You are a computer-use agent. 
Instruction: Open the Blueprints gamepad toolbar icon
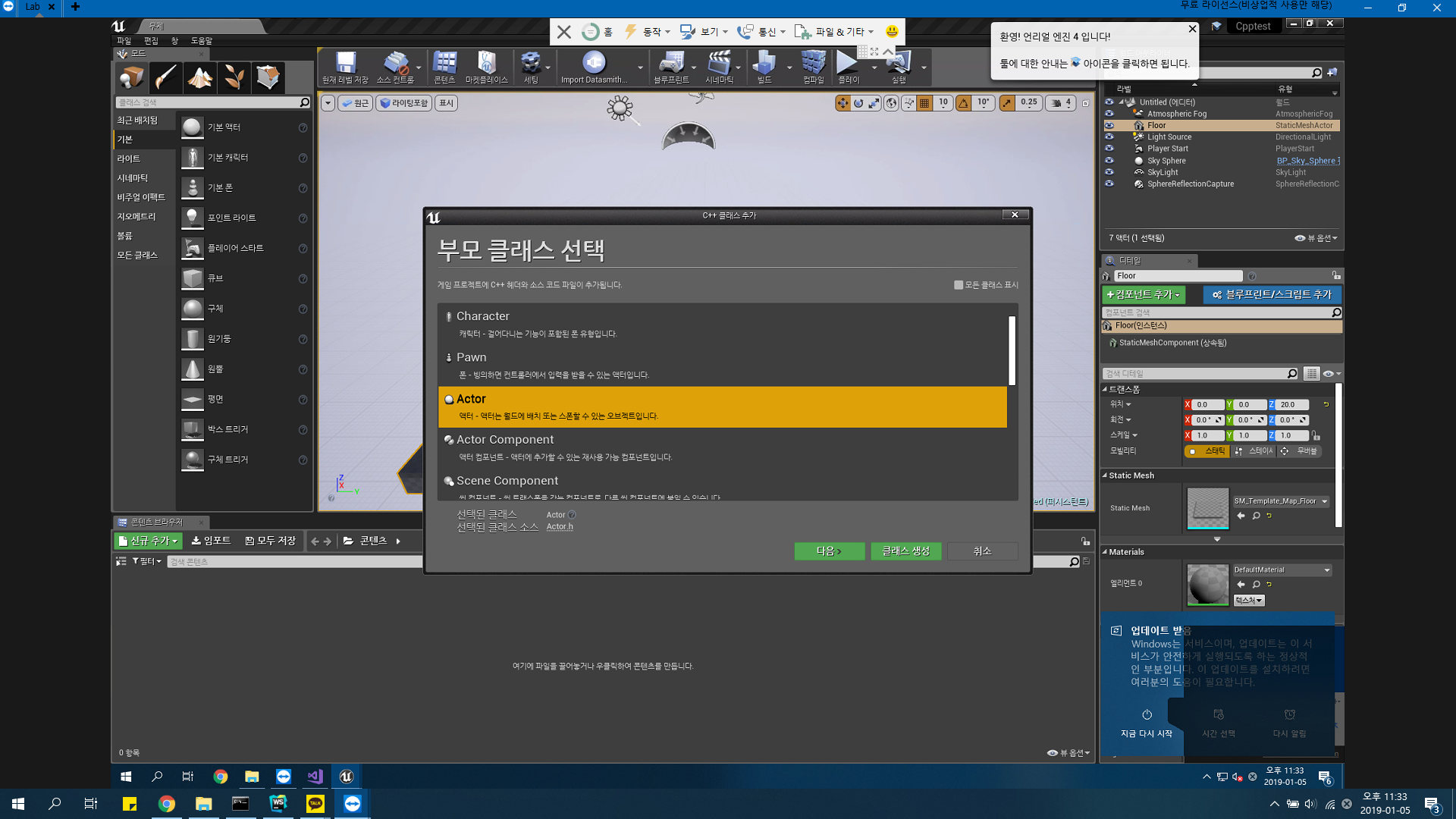tap(671, 67)
